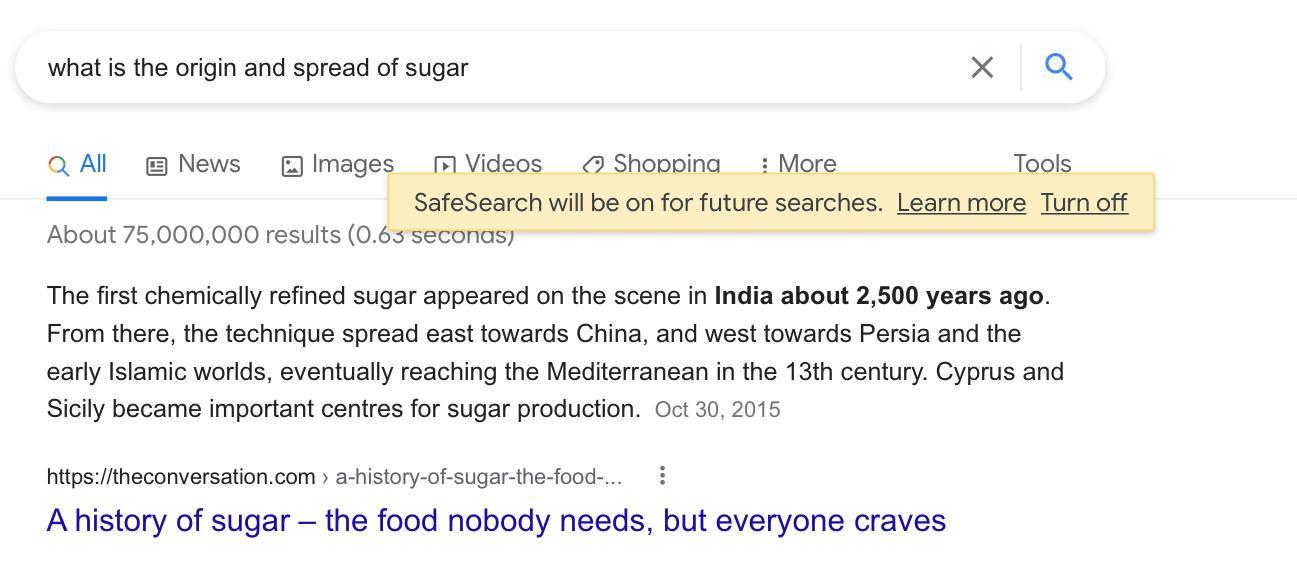Expand the More search categories menu
The height and width of the screenshot is (566, 1297).
tap(799, 164)
